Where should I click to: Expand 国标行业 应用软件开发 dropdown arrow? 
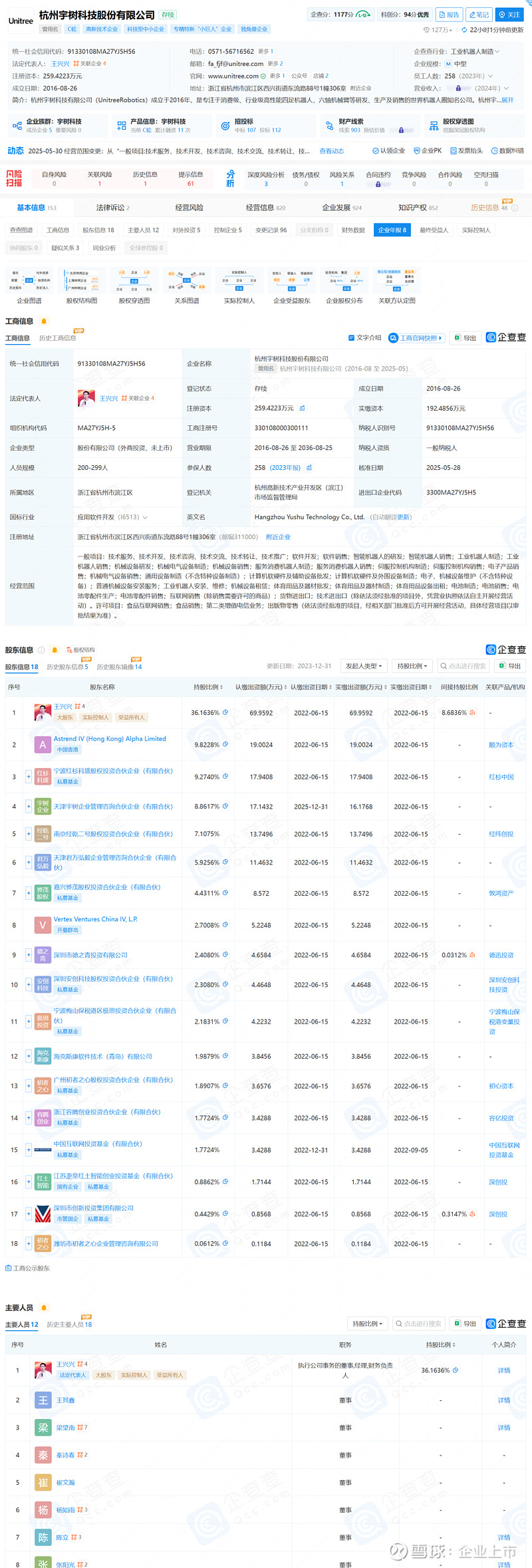(x=145, y=517)
